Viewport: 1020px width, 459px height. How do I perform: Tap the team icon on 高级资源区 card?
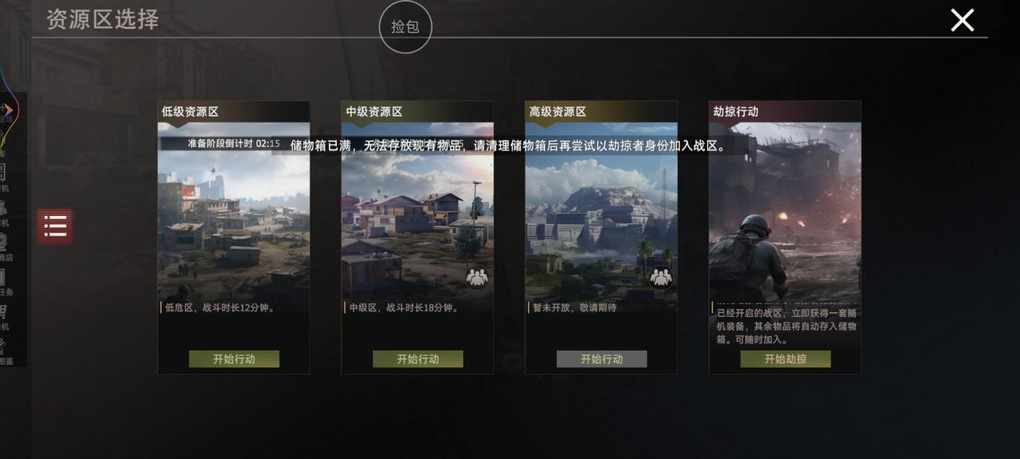pos(661,278)
